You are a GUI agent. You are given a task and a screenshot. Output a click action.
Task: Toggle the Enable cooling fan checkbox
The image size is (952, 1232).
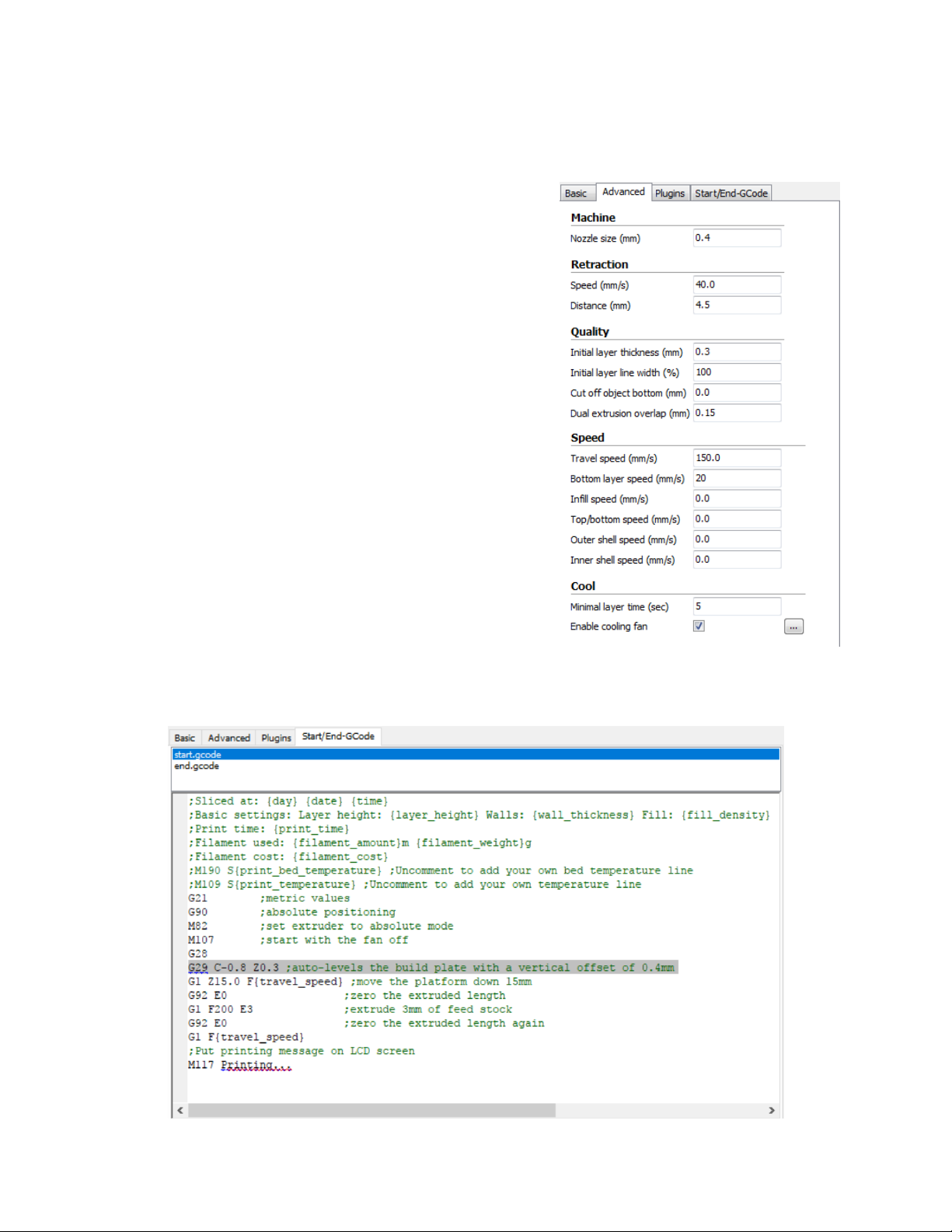tap(699, 626)
